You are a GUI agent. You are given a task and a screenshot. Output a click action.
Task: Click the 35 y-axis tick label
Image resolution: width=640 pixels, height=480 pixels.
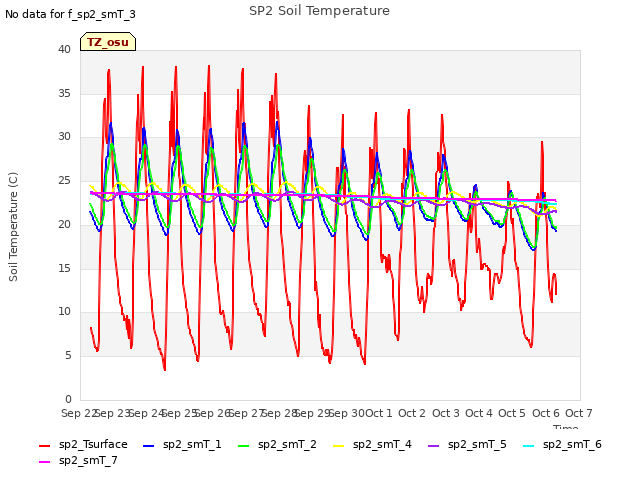pos(64,93)
